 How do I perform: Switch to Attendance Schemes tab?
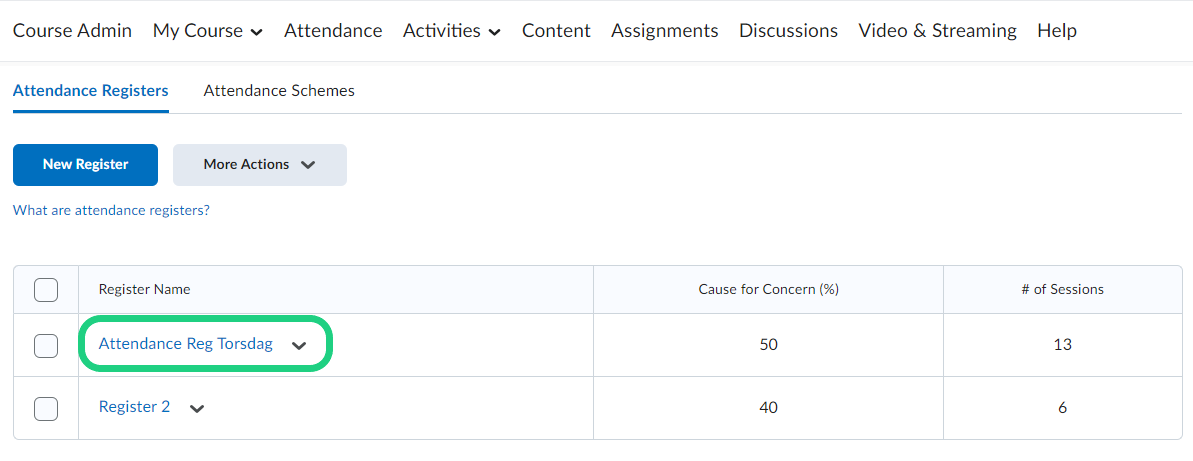point(279,91)
